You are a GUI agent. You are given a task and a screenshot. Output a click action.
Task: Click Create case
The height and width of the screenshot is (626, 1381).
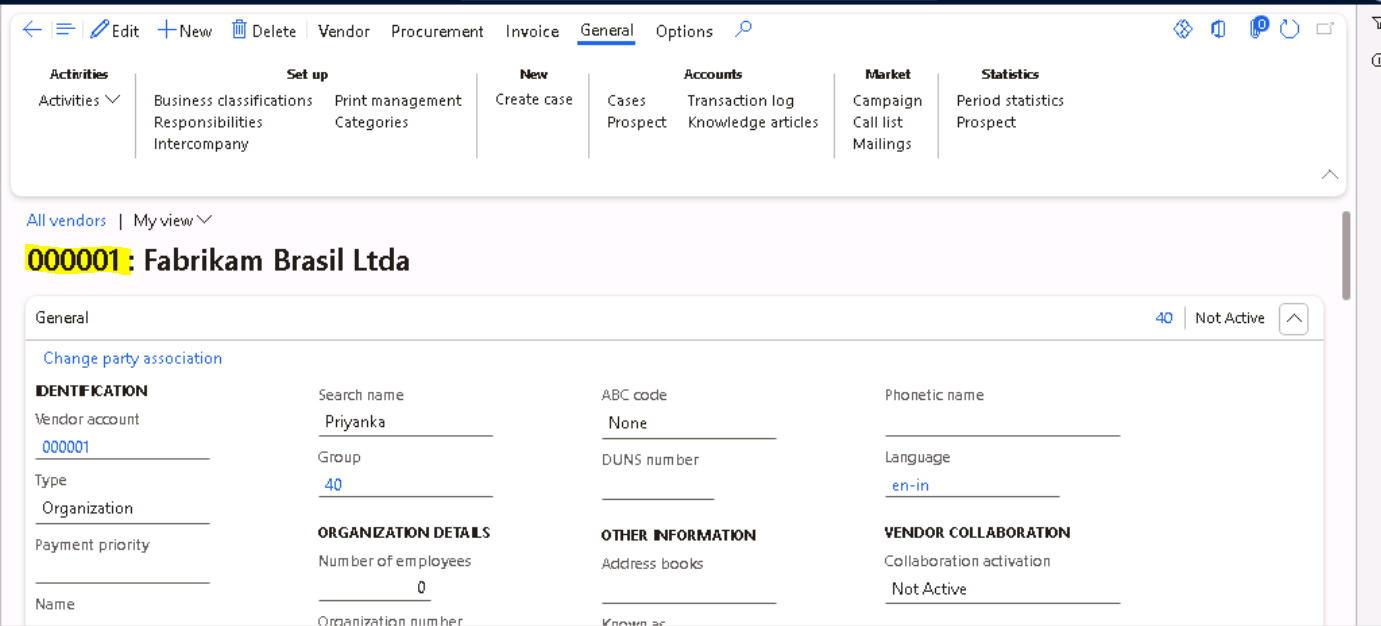[534, 99]
